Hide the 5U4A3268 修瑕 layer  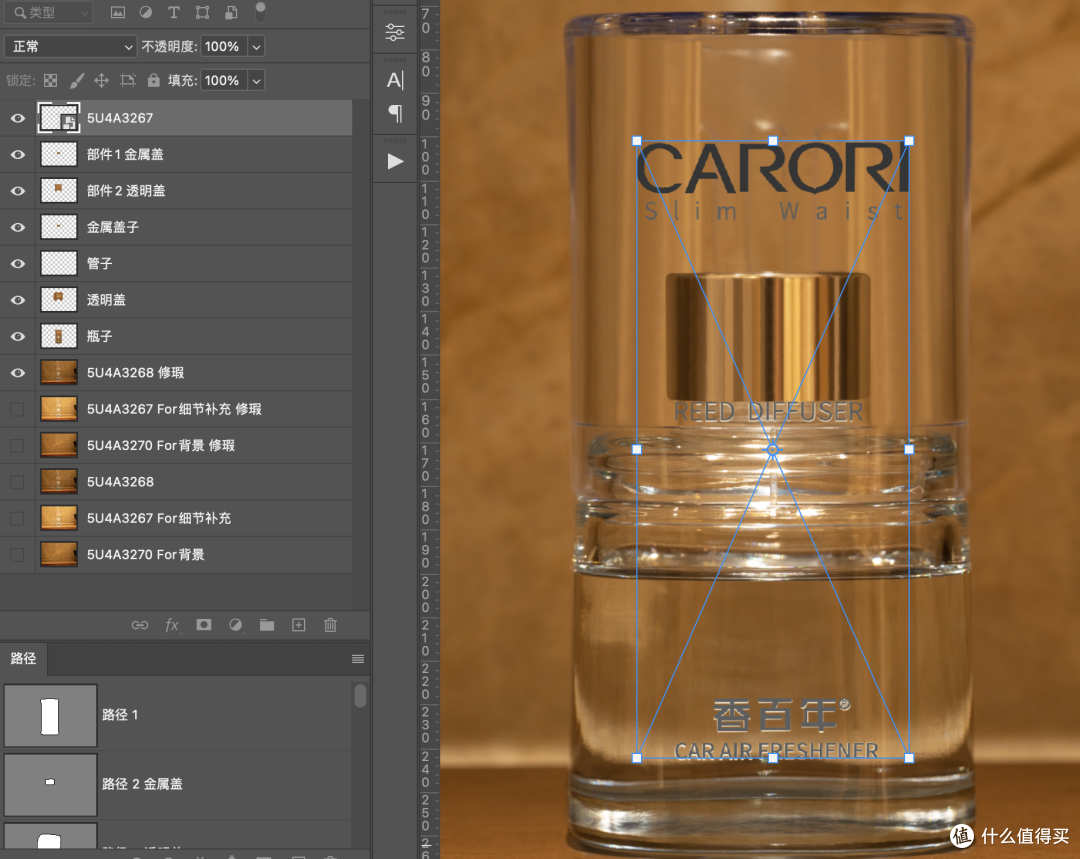pos(18,373)
